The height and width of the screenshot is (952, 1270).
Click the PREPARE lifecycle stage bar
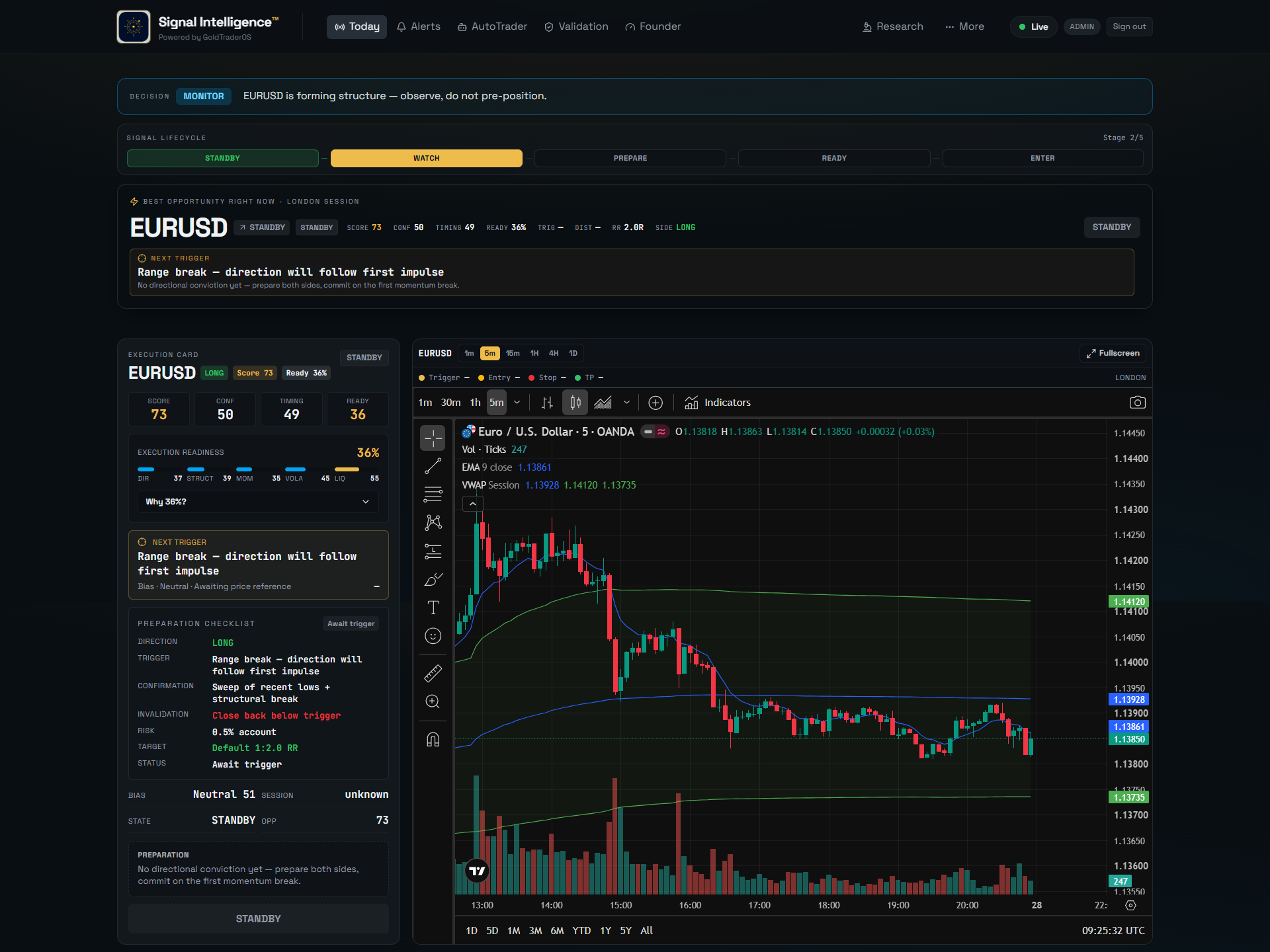point(630,159)
